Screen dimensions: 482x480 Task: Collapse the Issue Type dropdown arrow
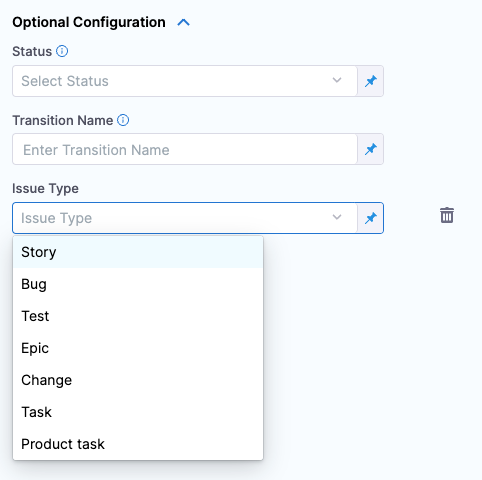[x=337, y=217]
